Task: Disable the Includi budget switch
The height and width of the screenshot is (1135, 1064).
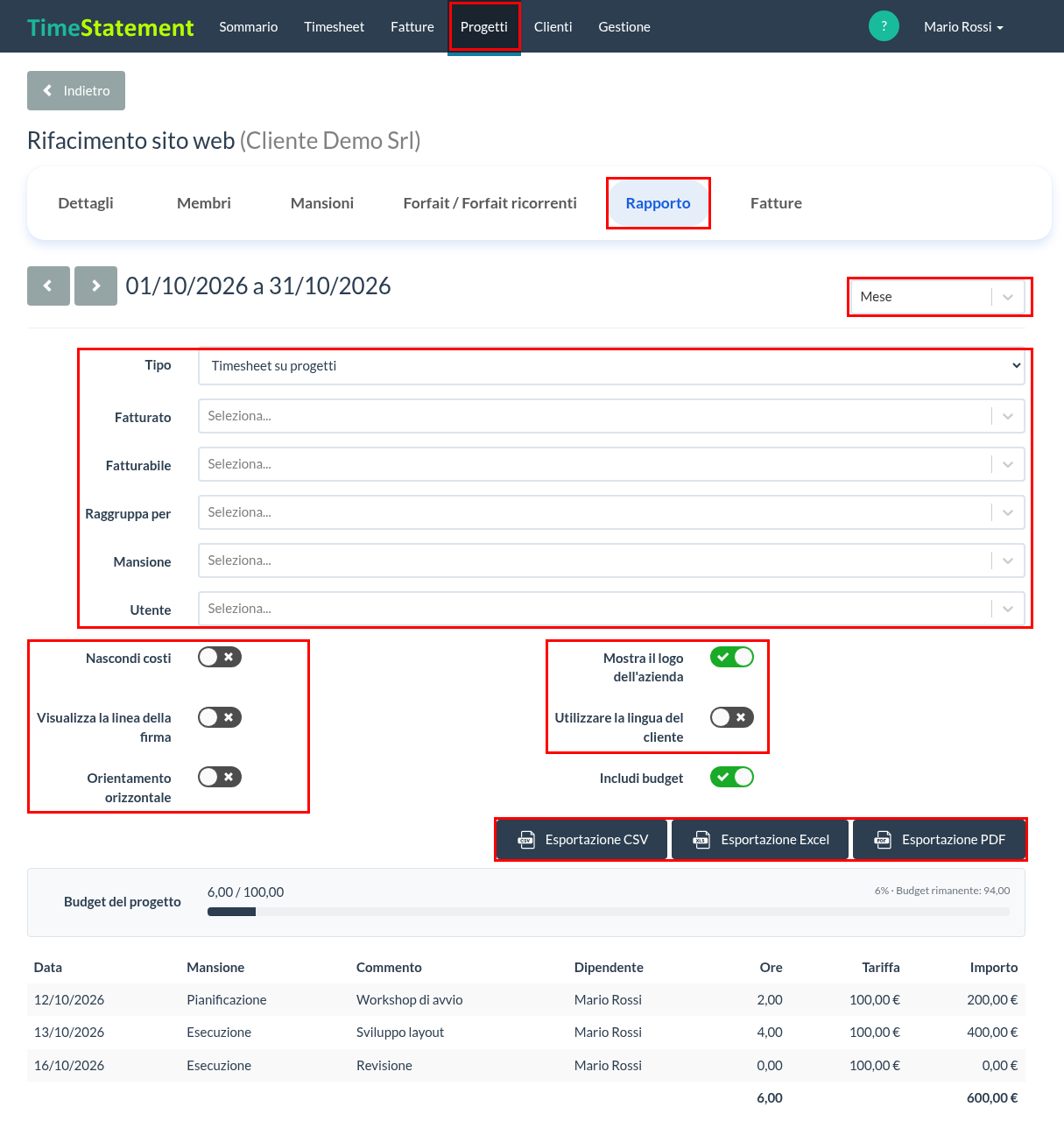Action: [x=732, y=777]
